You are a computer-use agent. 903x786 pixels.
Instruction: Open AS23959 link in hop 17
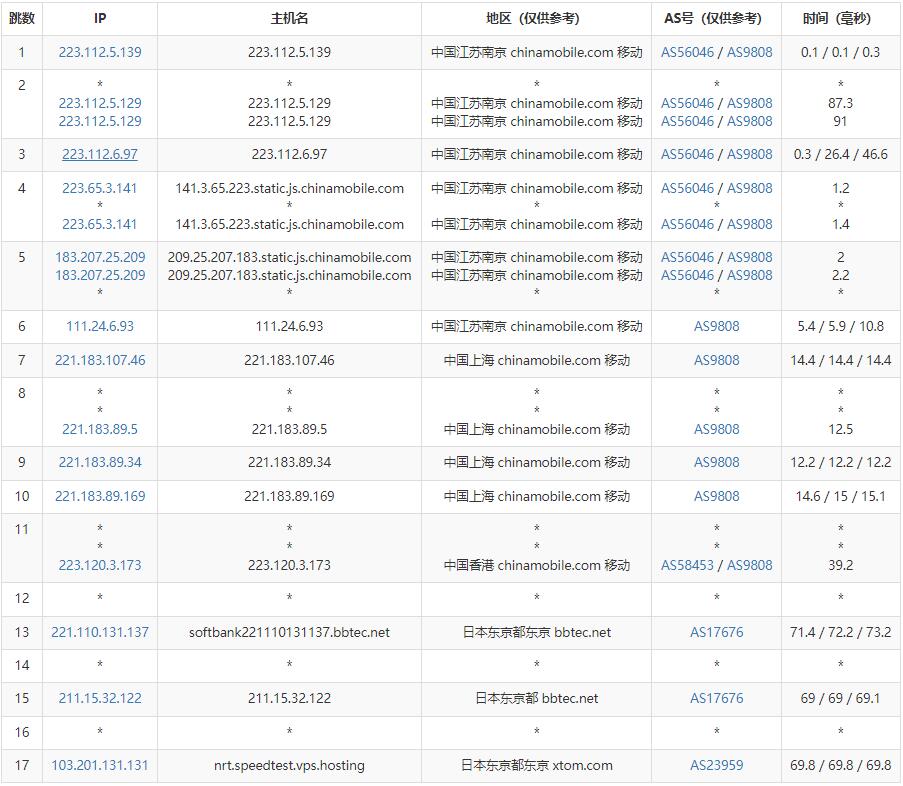(716, 765)
